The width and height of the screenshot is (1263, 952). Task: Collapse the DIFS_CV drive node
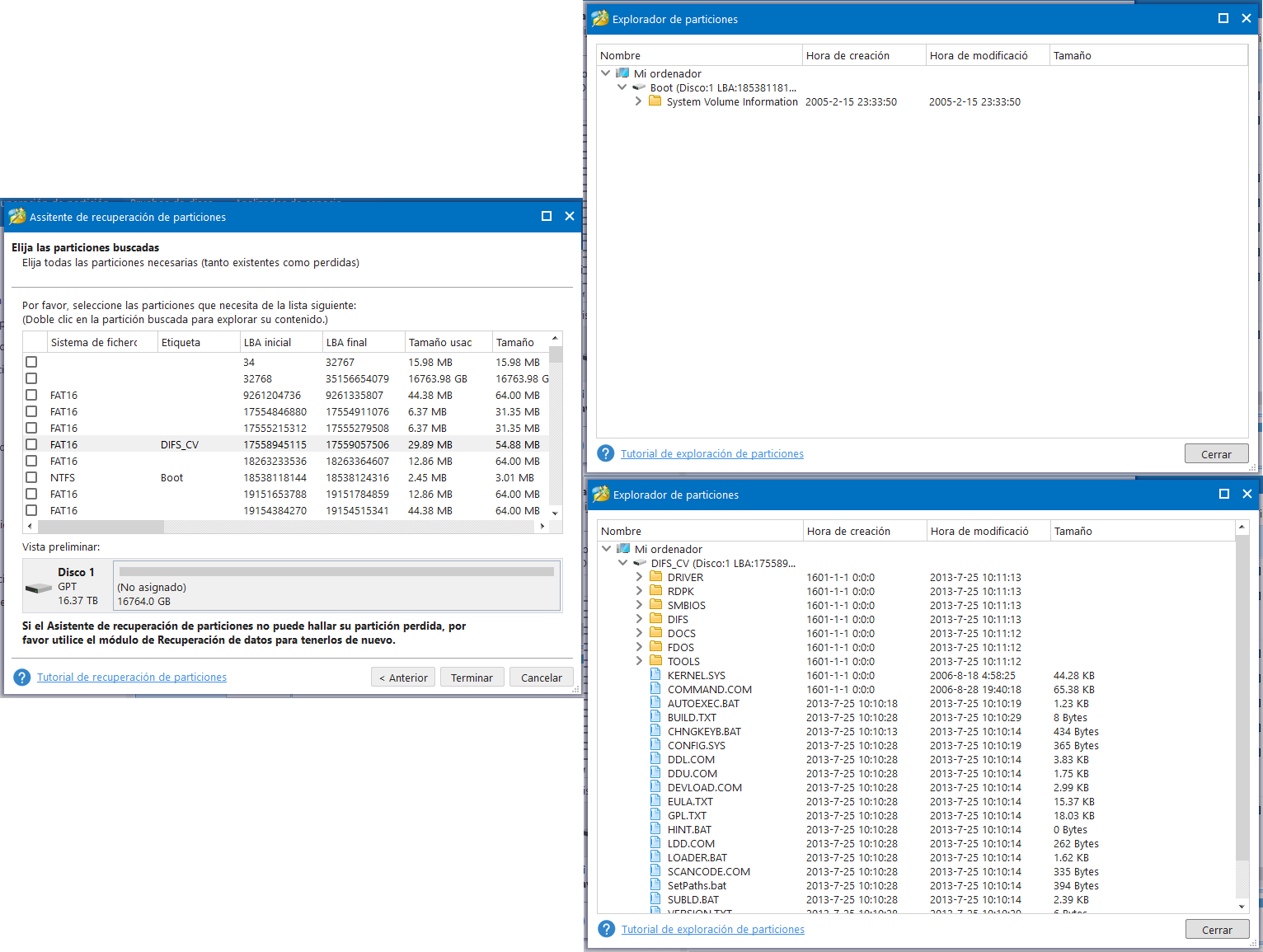point(622,563)
